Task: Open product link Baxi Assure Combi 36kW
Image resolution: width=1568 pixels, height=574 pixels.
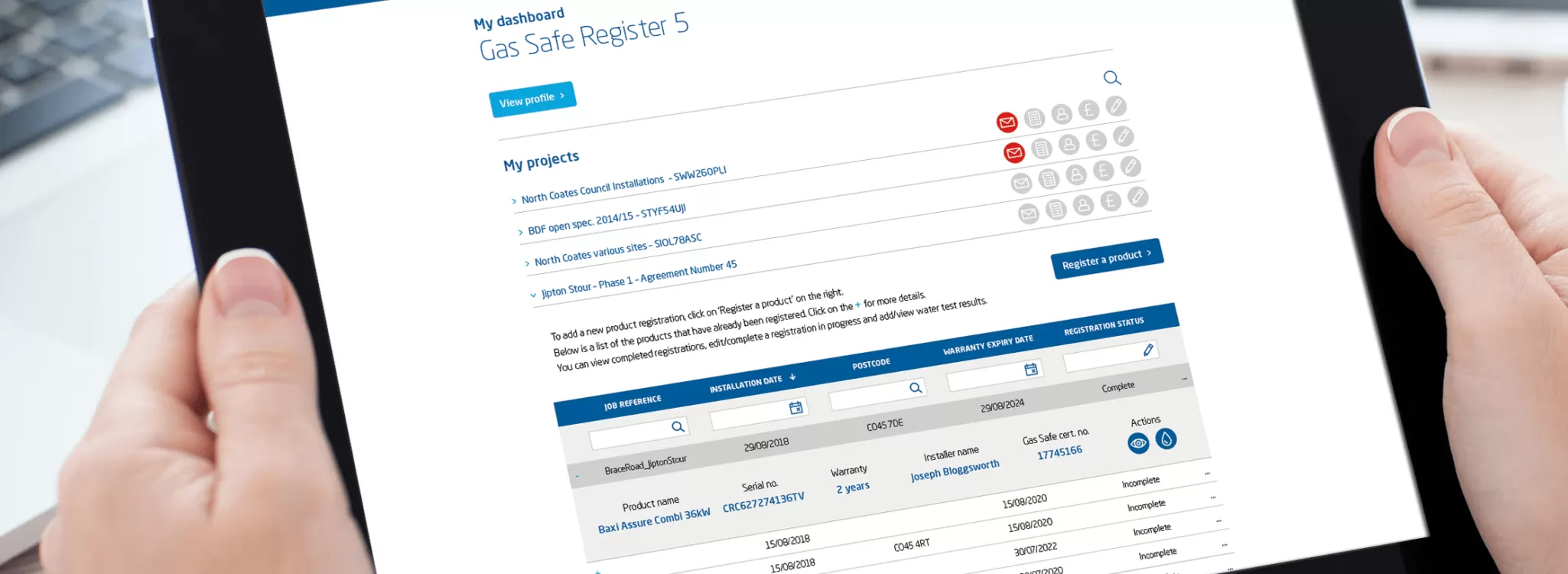Action: tap(654, 520)
